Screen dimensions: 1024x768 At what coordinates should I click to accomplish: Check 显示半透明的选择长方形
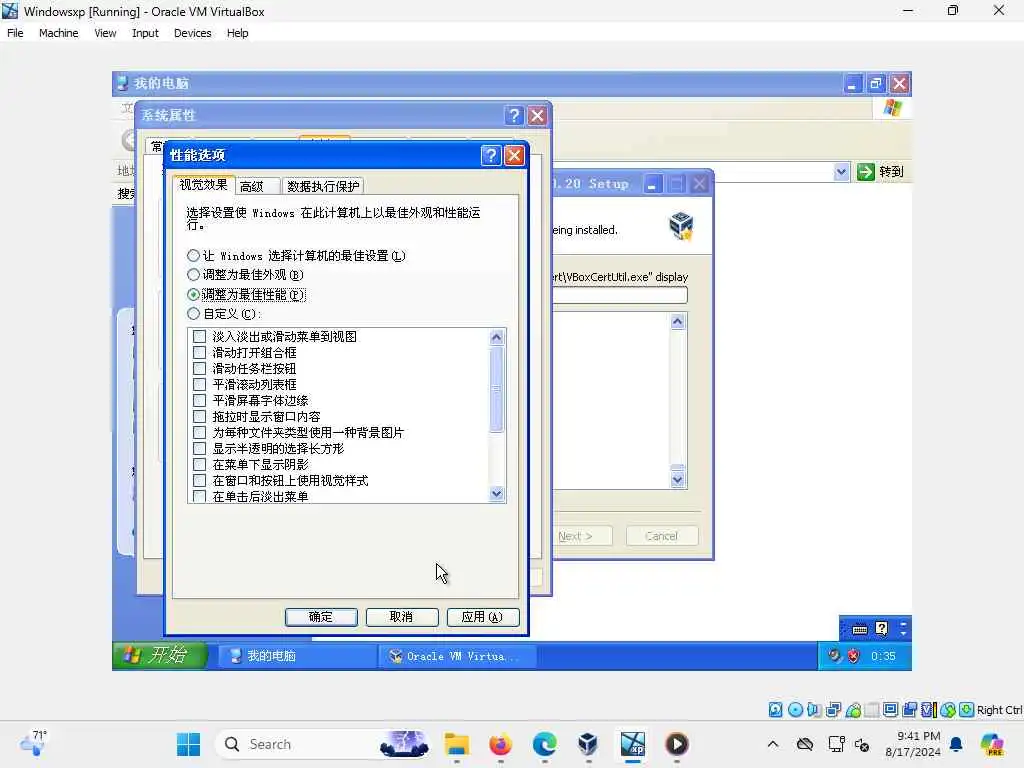coord(200,449)
